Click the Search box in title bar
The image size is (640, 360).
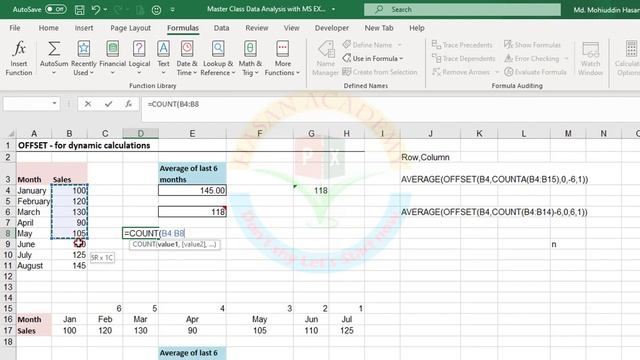(x=462, y=9)
